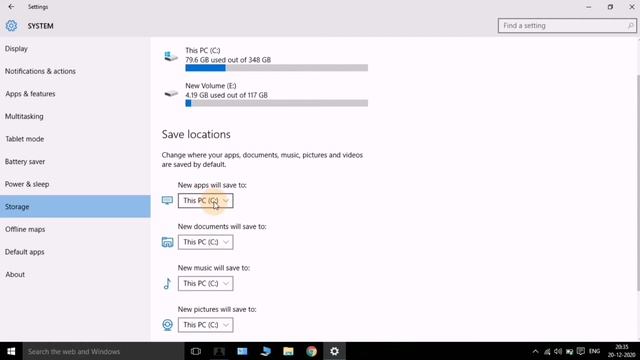
Task: Click the camera icon beside New pictures
Action: click(167, 325)
